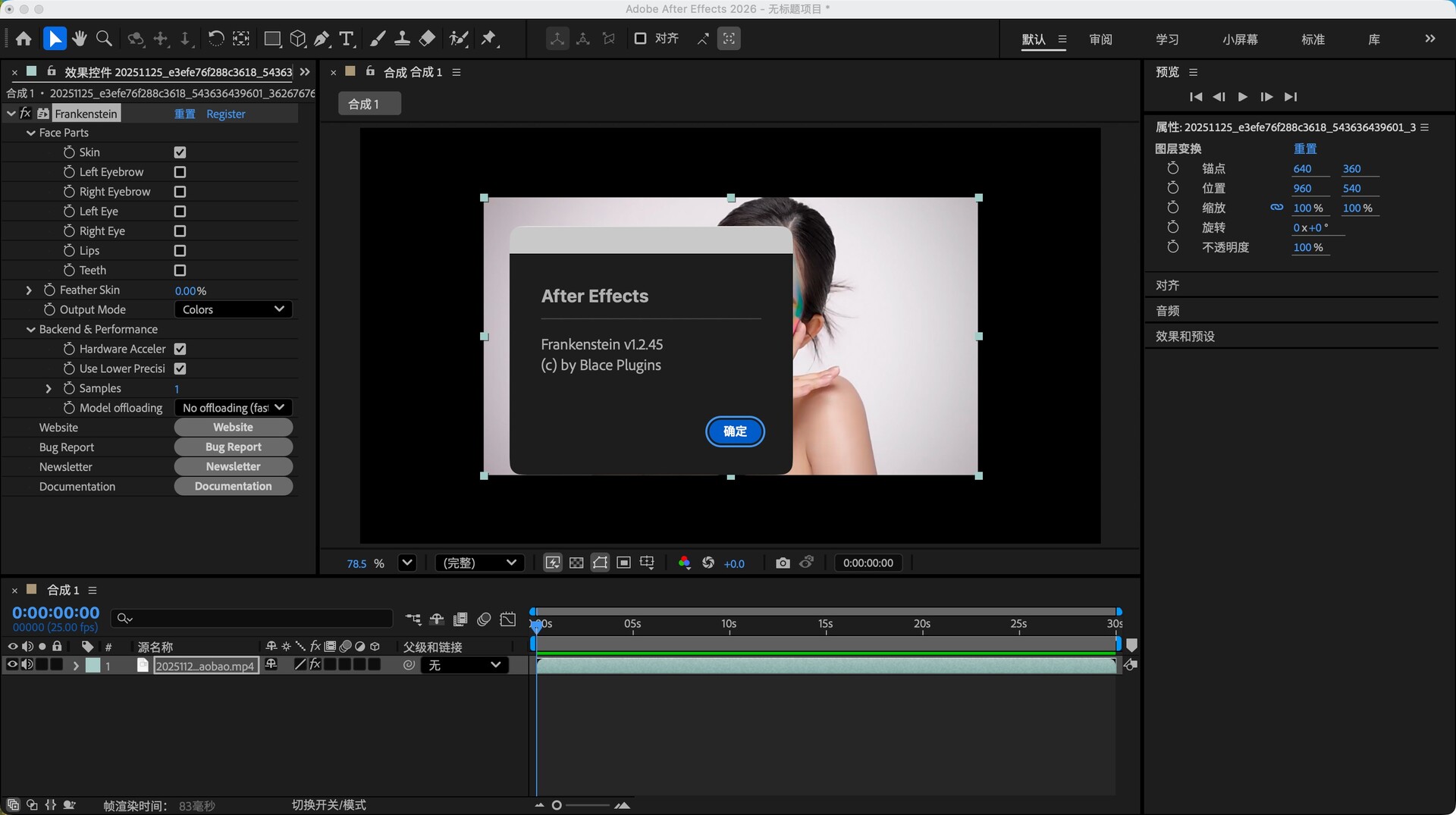Pick the Puppet Pin tool
This screenshot has height=815, width=1456.
(x=489, y=39)
